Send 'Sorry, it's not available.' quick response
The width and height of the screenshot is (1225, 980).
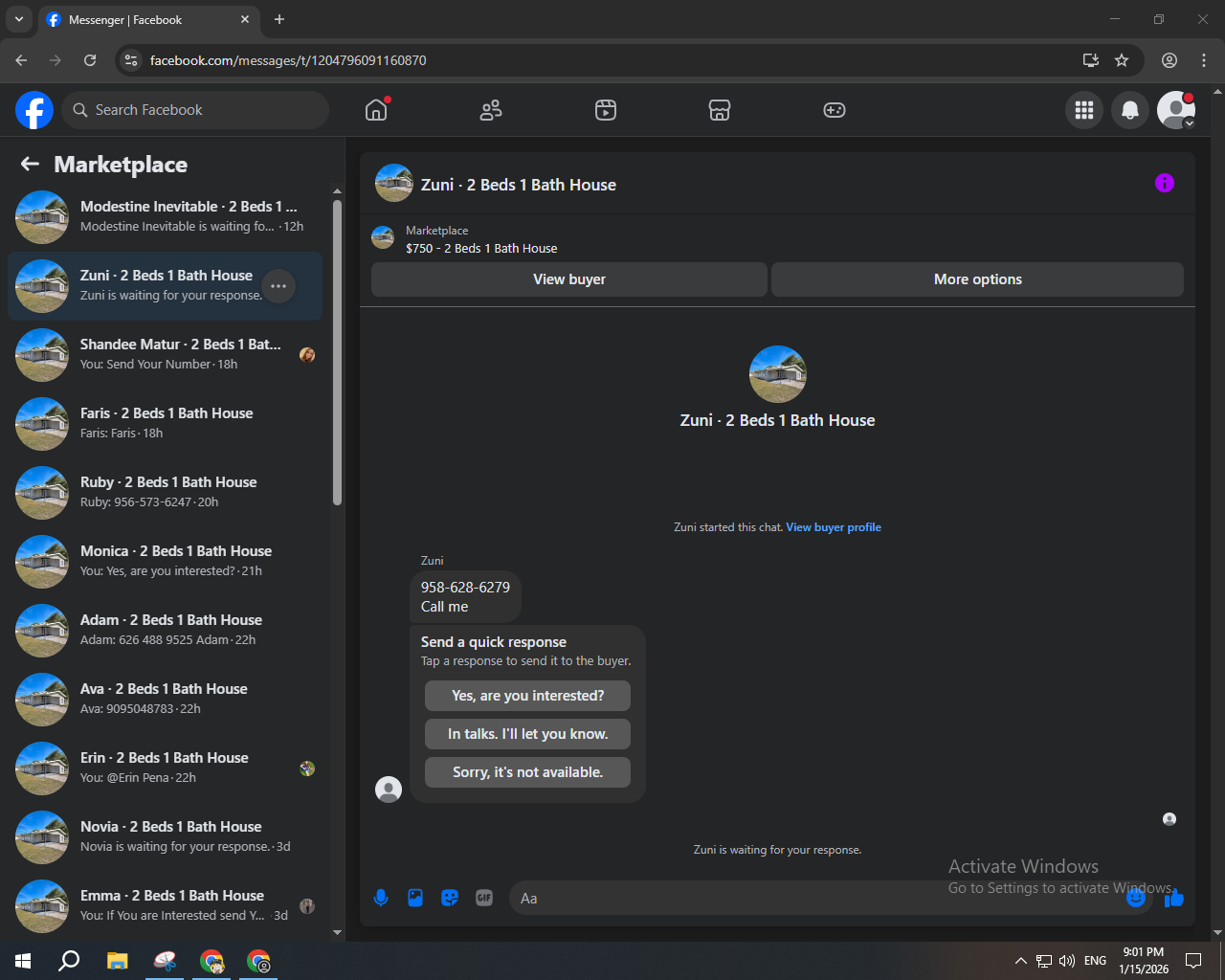point(527,772)
